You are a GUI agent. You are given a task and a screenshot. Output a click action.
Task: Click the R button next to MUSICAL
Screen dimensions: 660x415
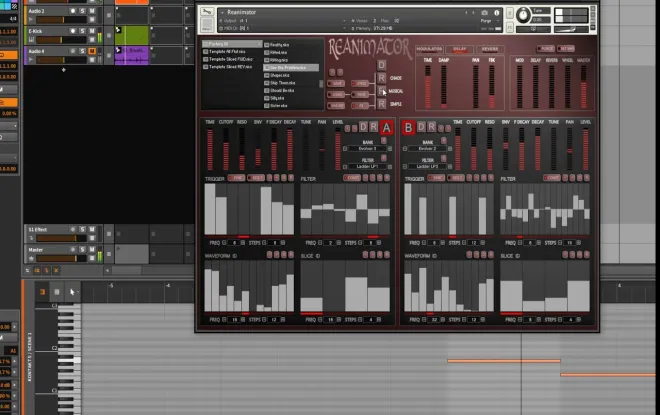(381, 91)
